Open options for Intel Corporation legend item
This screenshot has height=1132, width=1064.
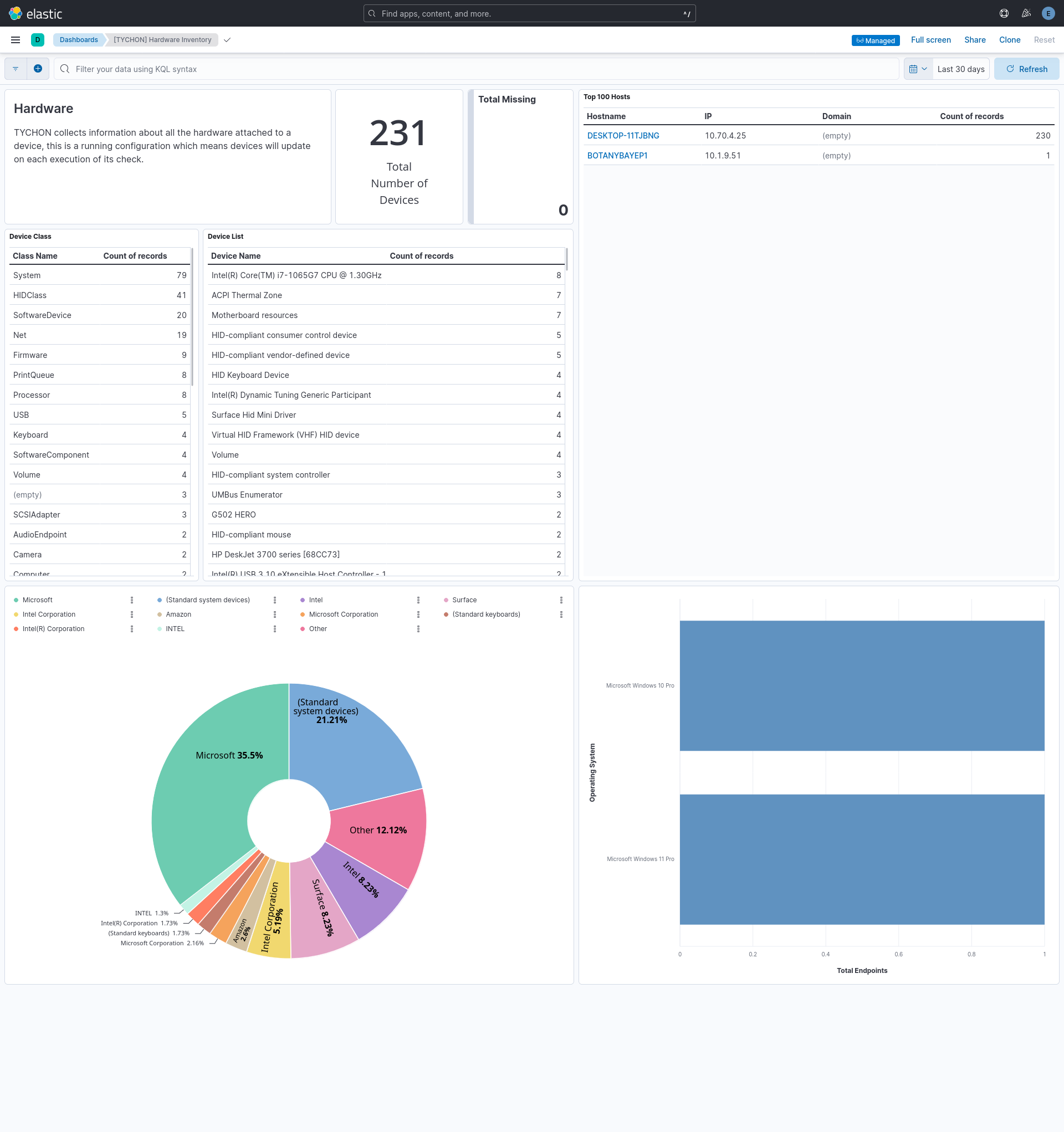[x=131, y=614]
